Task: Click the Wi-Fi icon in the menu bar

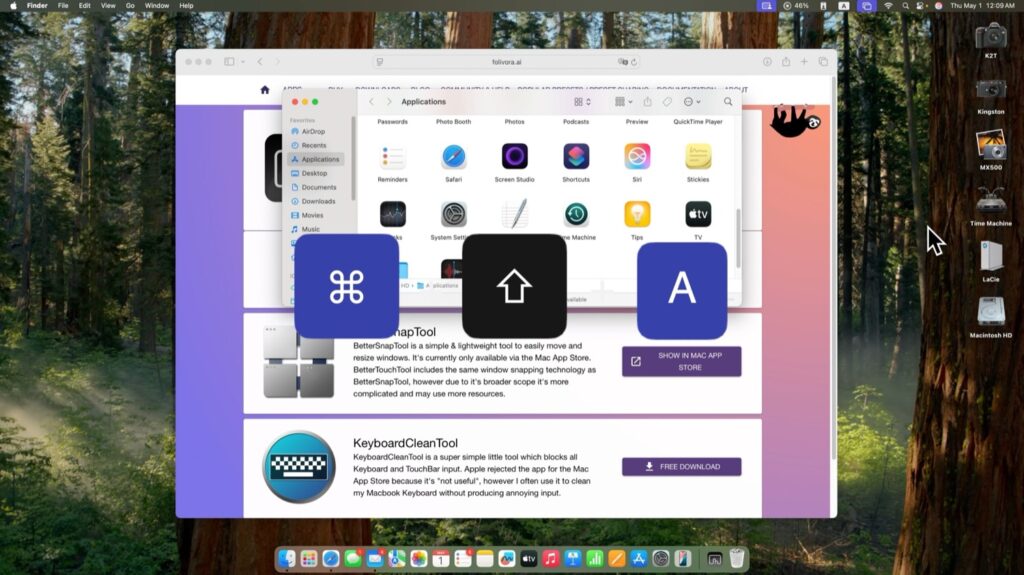Action: tap(888, 5)
